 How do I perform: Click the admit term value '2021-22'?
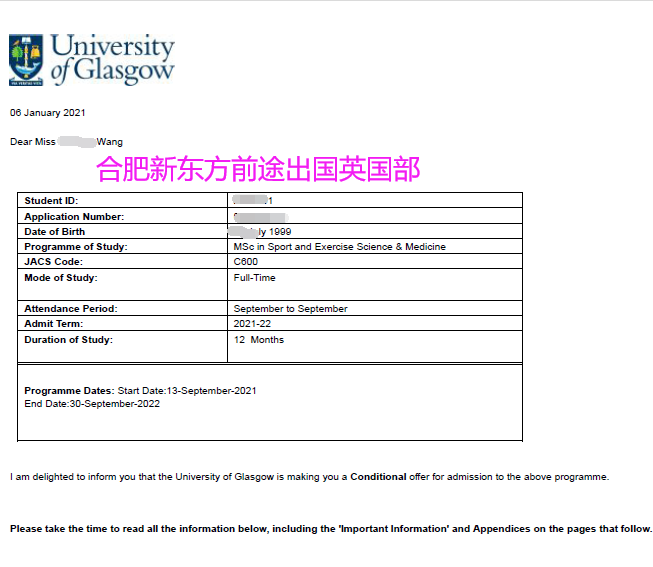(252, 324)
